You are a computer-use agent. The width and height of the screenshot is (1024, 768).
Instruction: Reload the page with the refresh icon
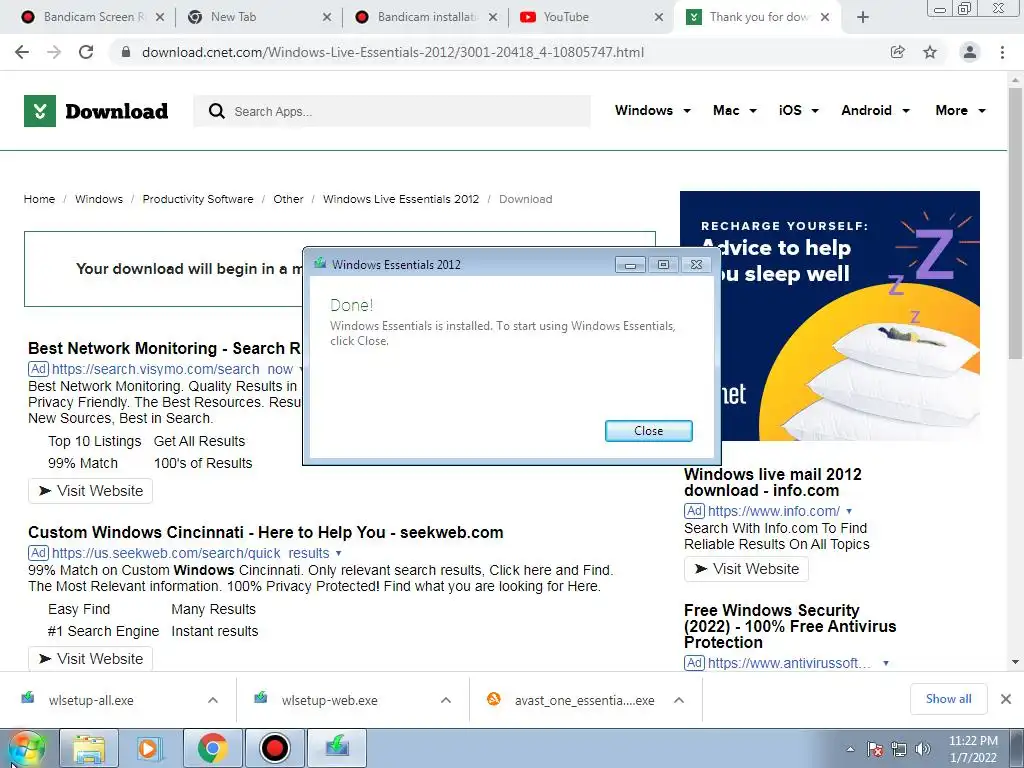pos(86,52)
